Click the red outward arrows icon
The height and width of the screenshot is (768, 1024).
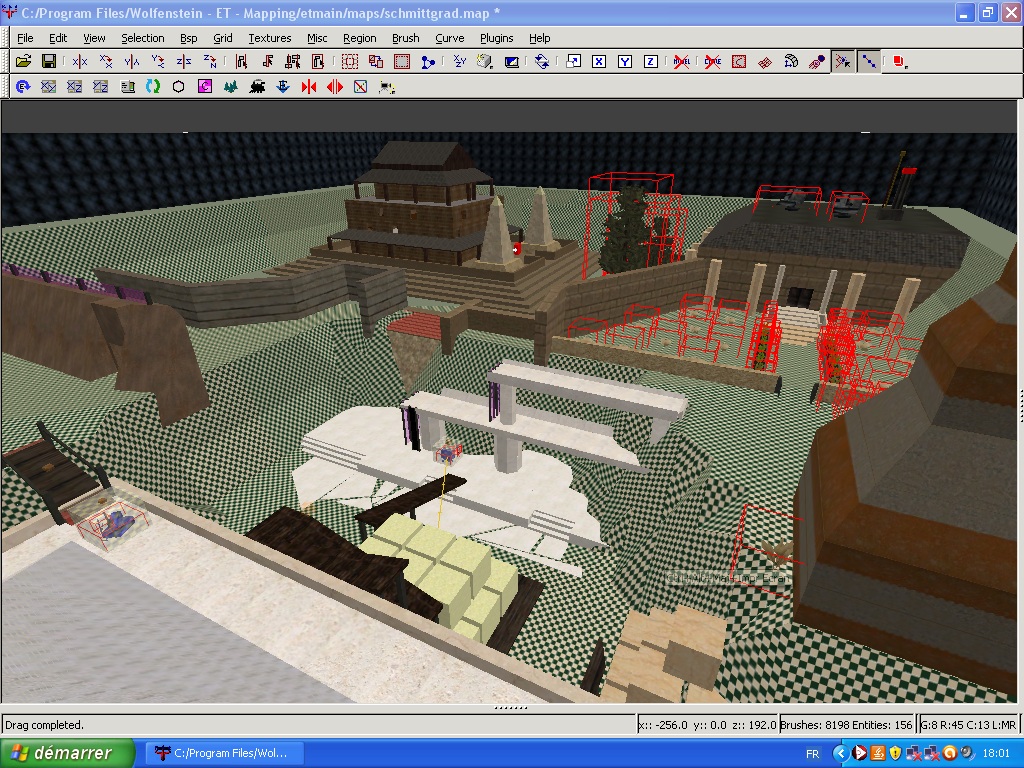334,86
